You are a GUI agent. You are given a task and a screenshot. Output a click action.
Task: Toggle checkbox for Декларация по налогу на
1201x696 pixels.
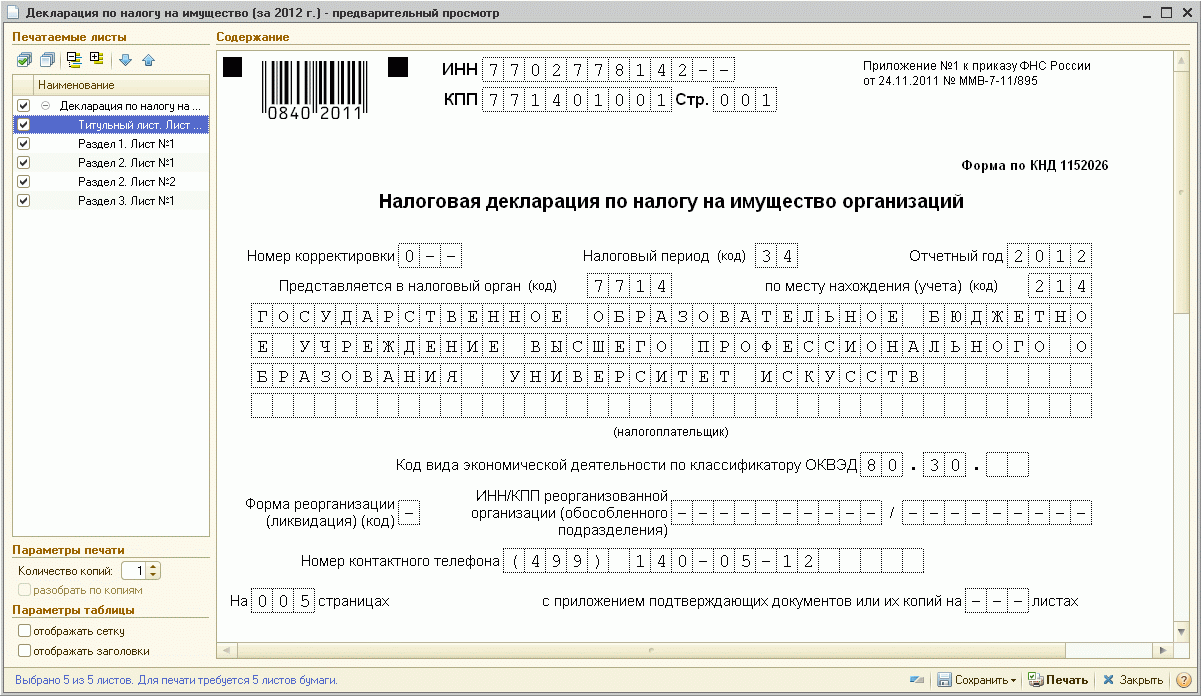(x=24, y=105)
